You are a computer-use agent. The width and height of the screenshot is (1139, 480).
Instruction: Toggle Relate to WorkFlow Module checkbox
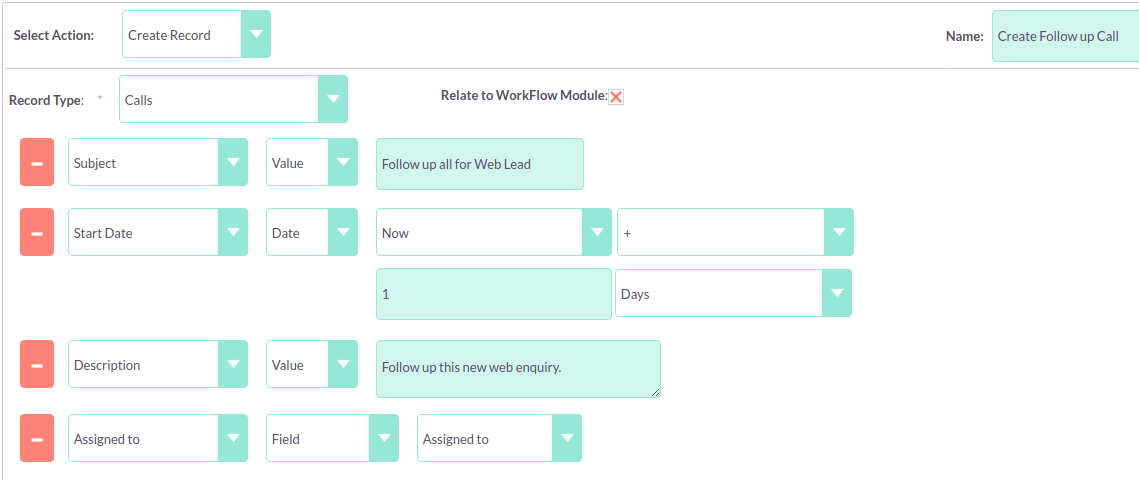[616, 96]
